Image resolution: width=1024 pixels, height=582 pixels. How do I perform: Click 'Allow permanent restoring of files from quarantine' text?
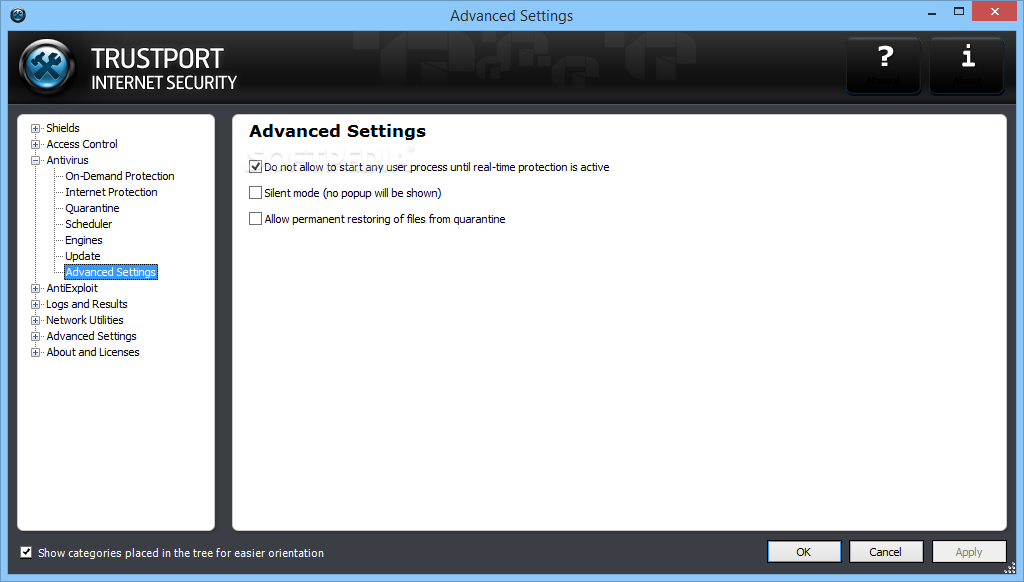click(x=385, y=219)
